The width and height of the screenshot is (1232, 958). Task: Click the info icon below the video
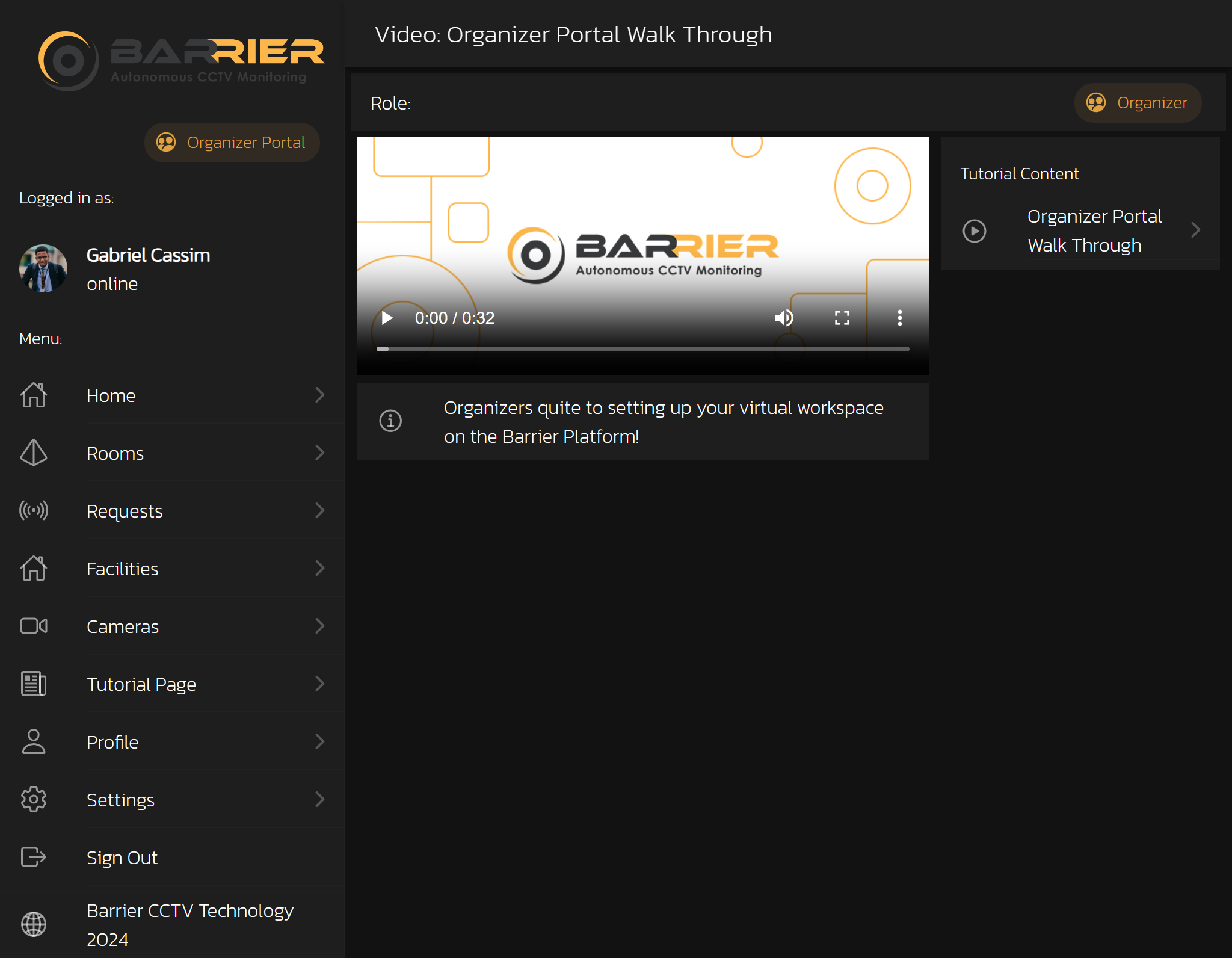[390, 421]
